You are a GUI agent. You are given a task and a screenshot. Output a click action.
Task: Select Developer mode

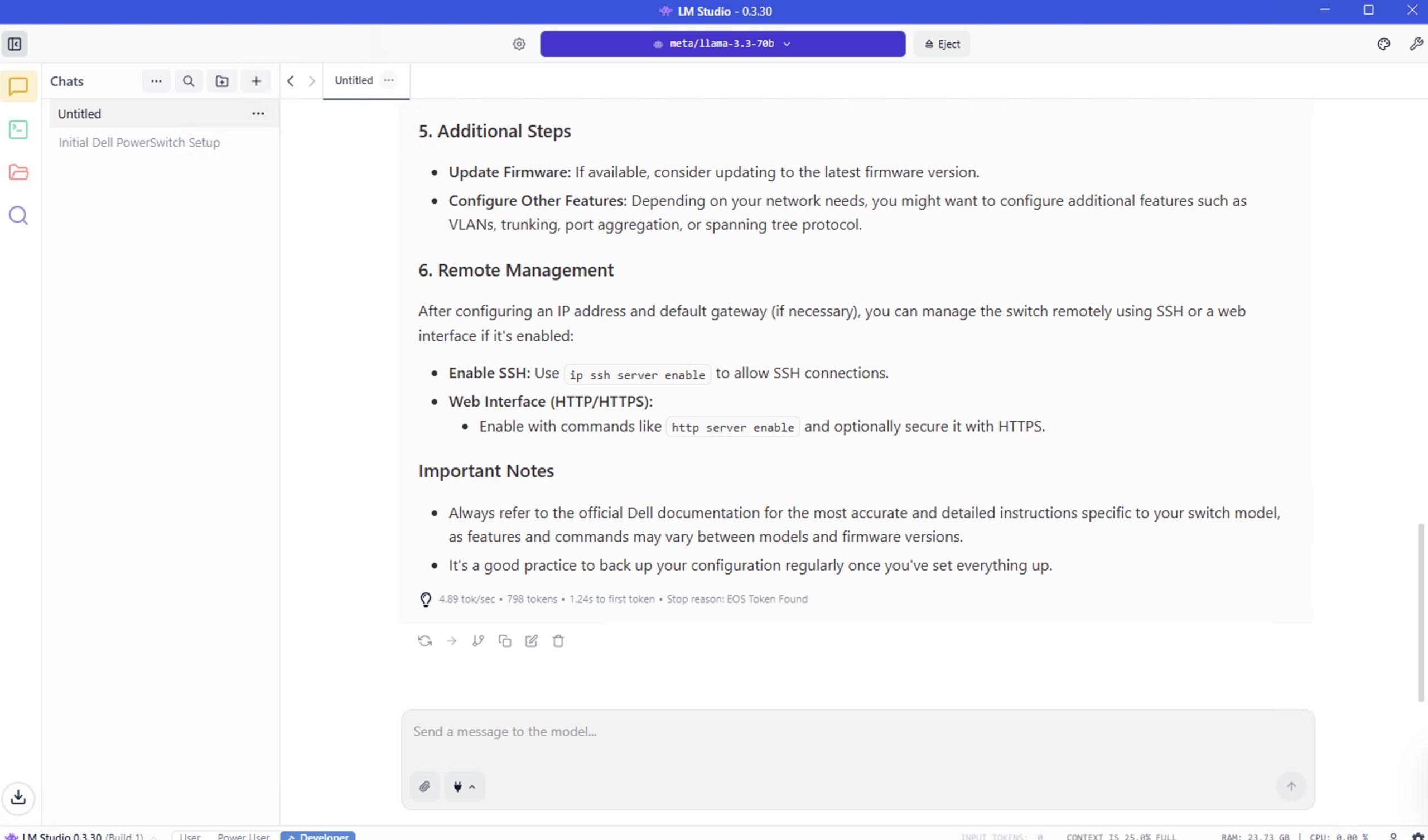click(319, 836)
